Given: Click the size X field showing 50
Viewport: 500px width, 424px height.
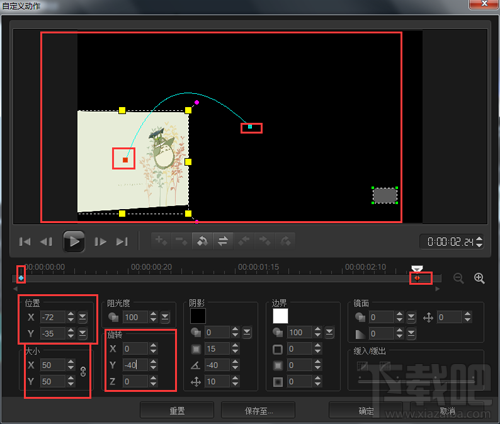Looking at the screenshot, I should pos(53,365).
